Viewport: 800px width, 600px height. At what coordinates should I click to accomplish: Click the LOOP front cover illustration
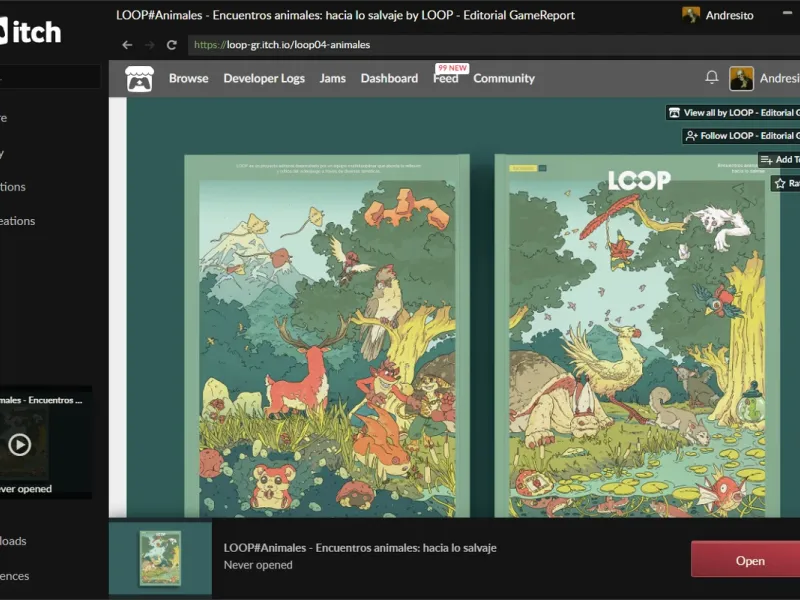tap(637, 336)
